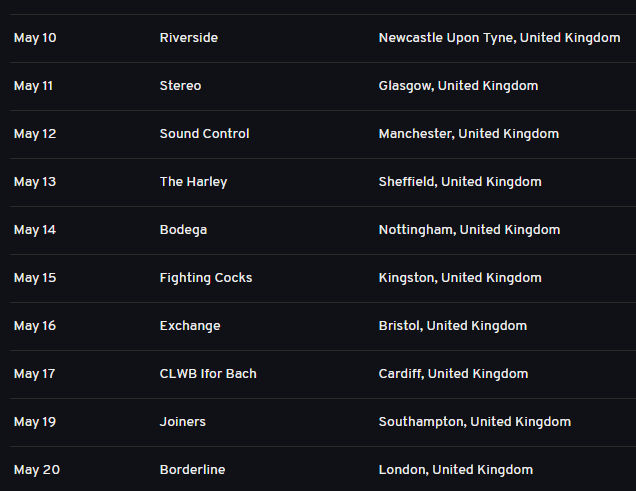Select the Newcastle Upon Tyne location
The height and width of the screenshot is (491, 636).
point(499,38)
